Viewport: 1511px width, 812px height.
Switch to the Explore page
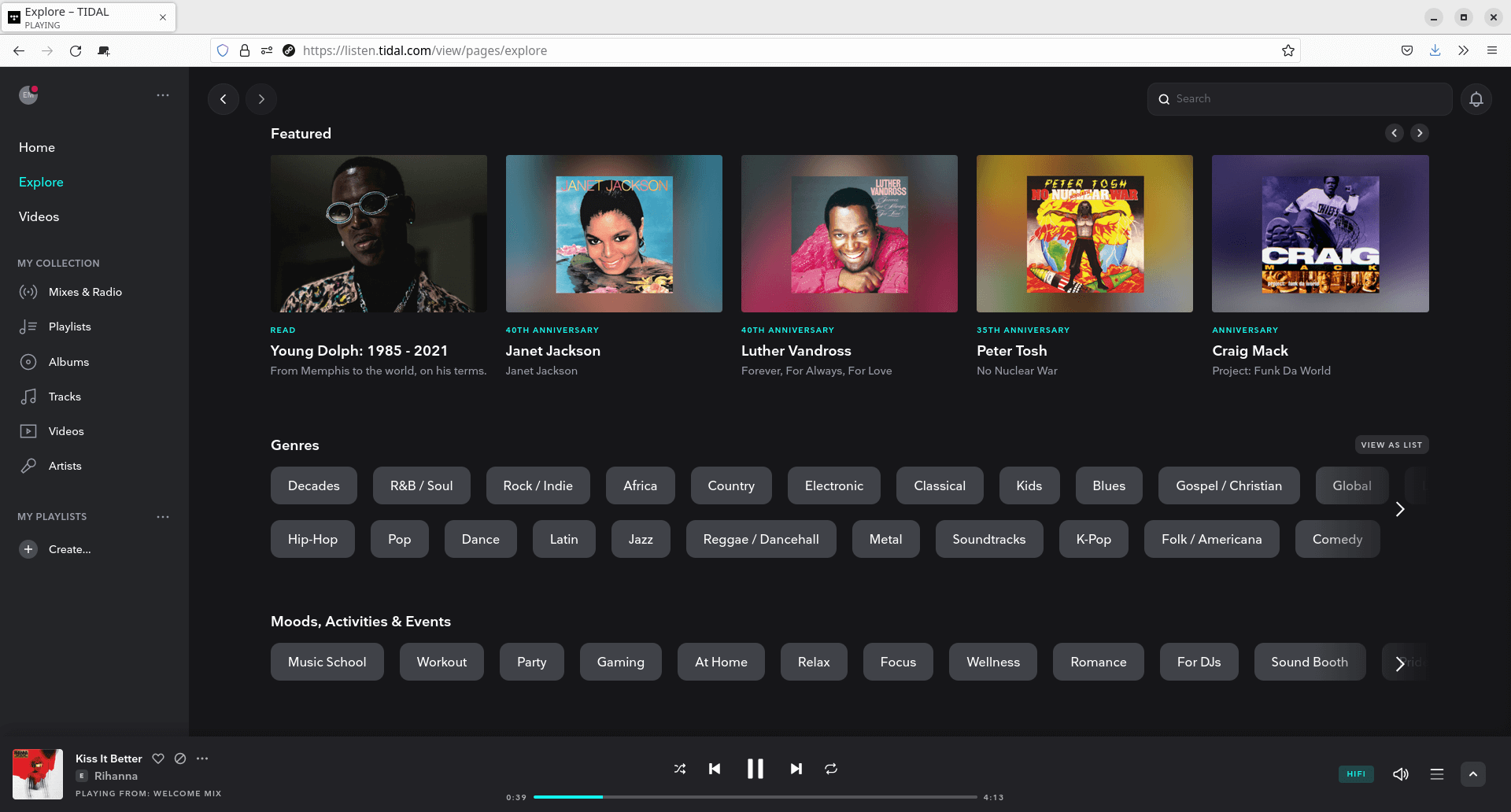tap(41, 182)
